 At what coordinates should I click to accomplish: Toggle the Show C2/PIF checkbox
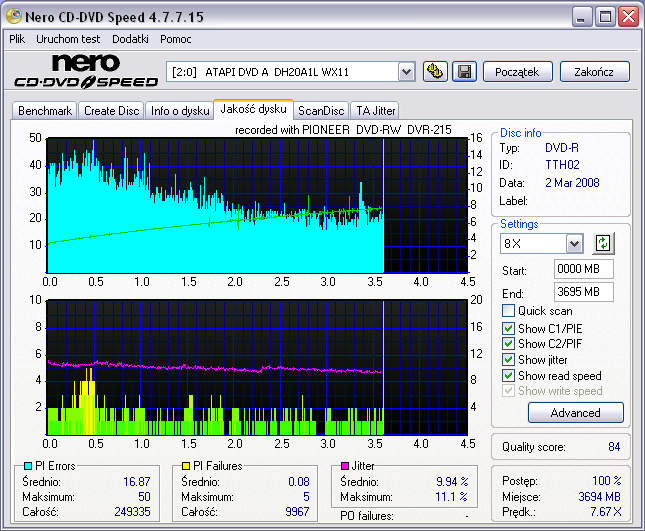coord(508,343)
